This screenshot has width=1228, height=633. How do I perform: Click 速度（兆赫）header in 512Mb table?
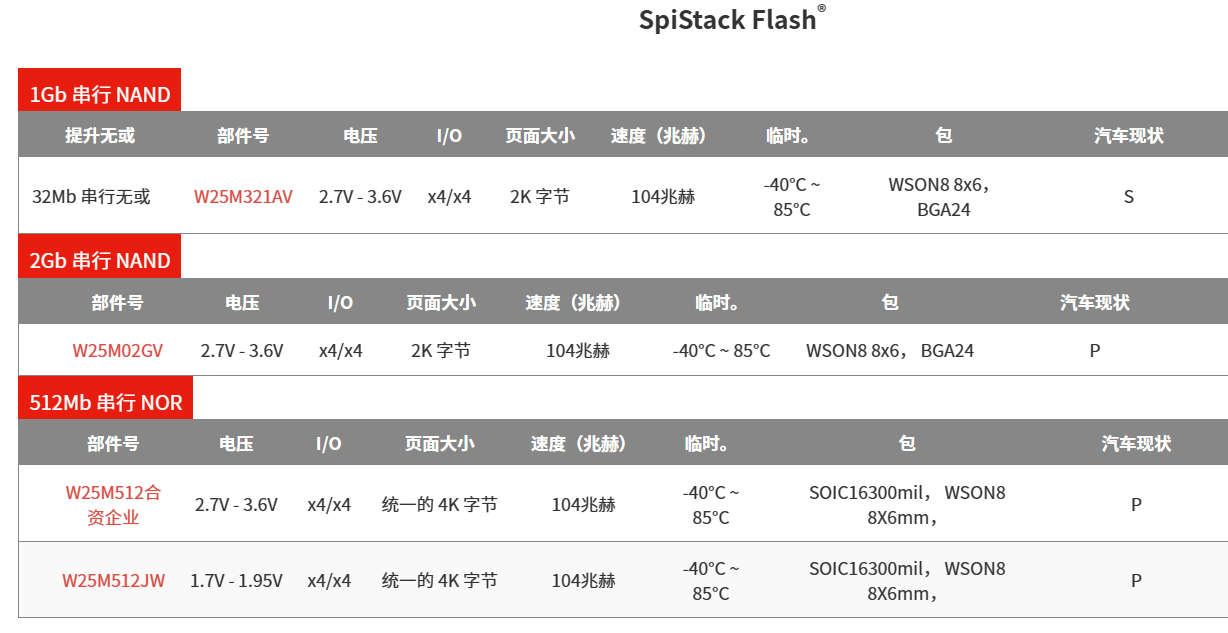[x=578, y=444]
